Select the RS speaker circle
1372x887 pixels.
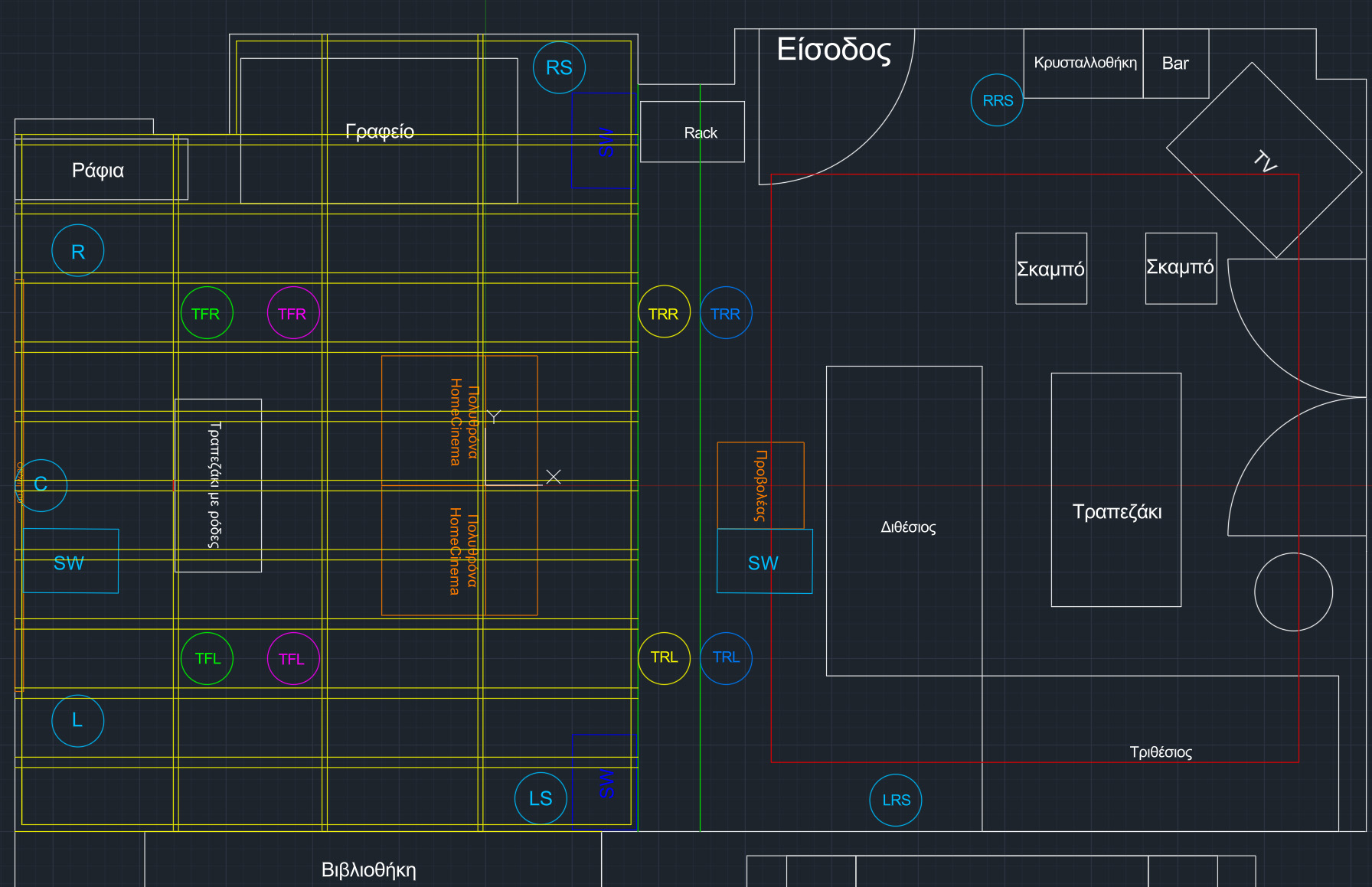pos(559,68)
